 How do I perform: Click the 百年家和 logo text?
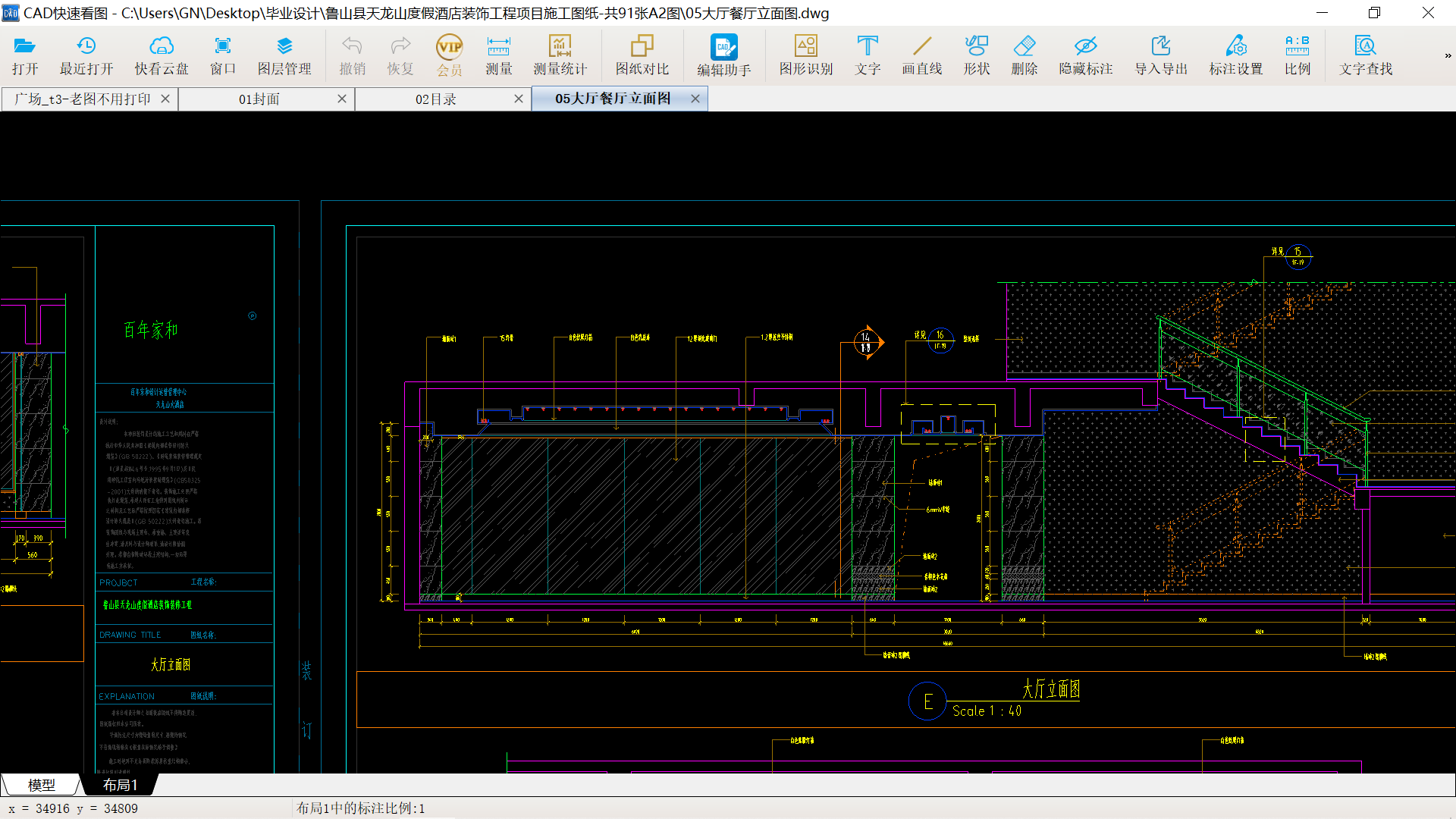click(150, 331)
